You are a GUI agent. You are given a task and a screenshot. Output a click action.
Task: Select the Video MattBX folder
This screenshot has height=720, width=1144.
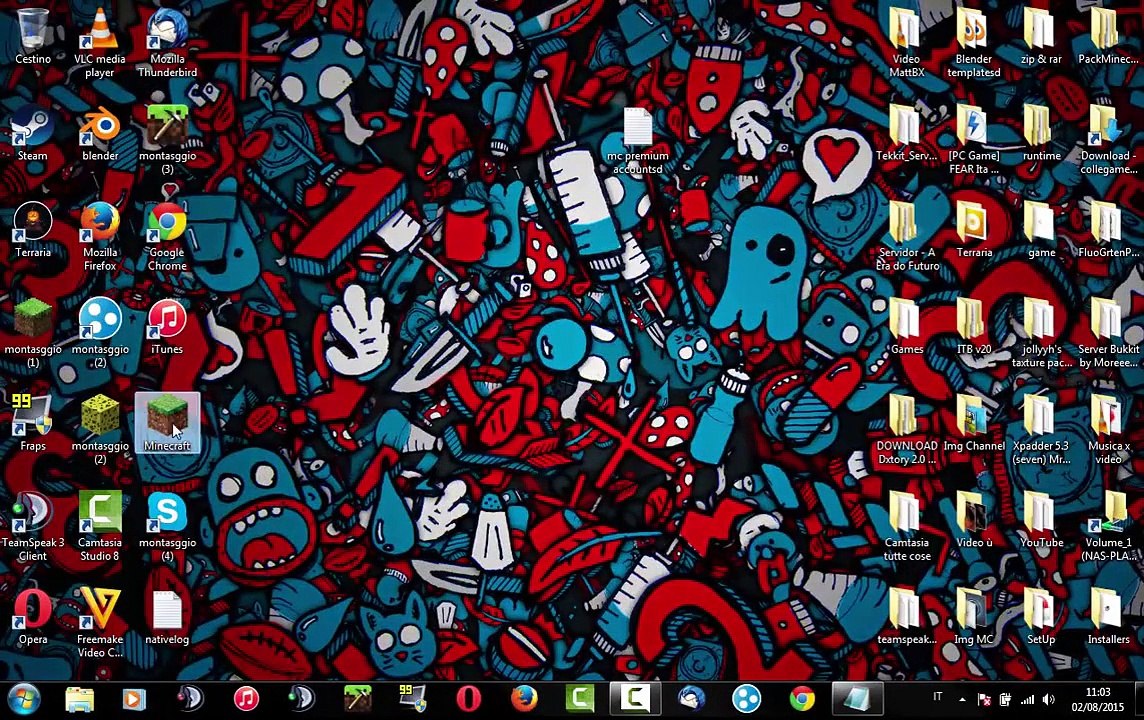pyautogui.click(x=906, y=42)
